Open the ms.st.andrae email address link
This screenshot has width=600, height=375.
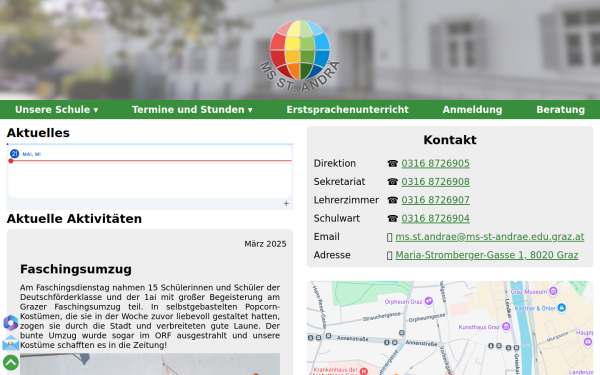click(490, 237)
